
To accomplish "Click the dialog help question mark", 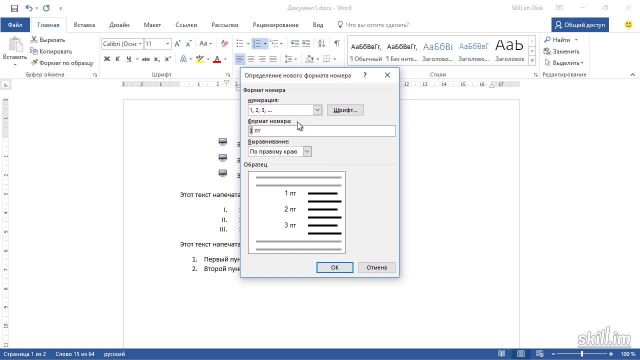I will click(x=365, y=75).
